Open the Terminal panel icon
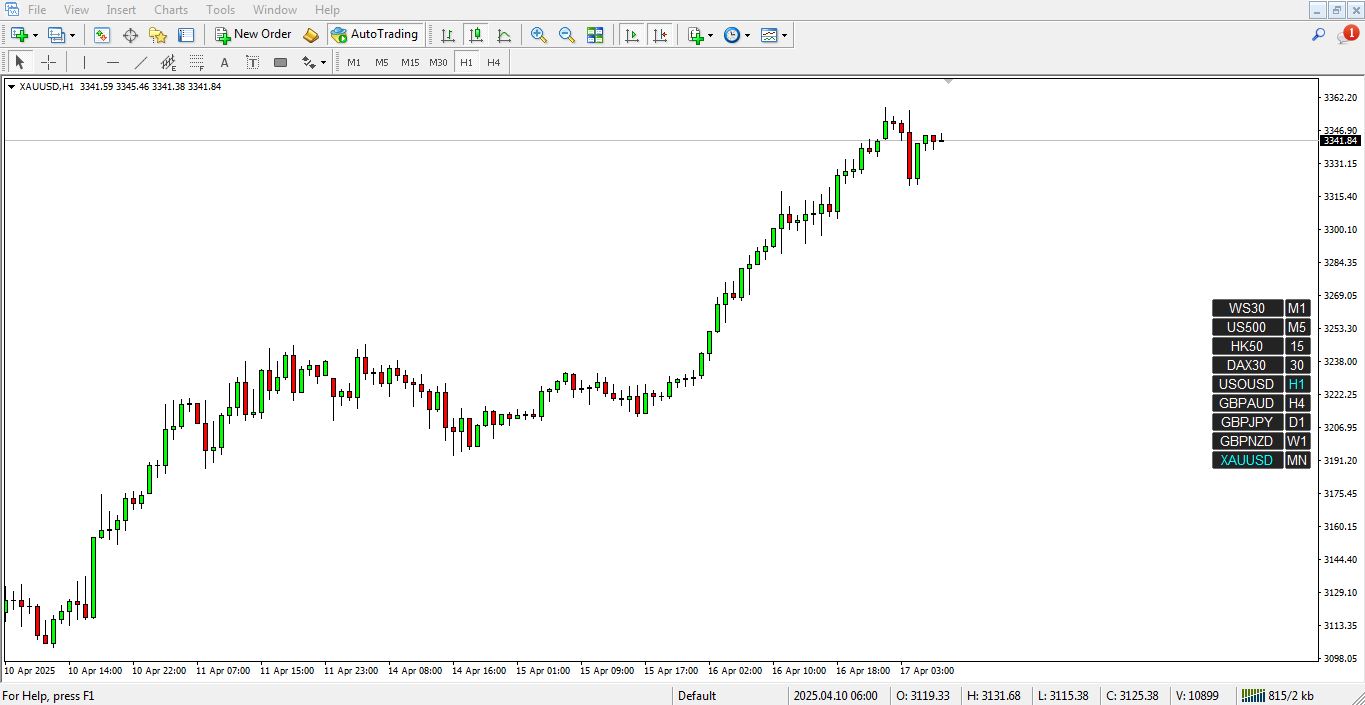Viewport: 1365px width, 705px height. pyautogui.click(x=186, y=35)
